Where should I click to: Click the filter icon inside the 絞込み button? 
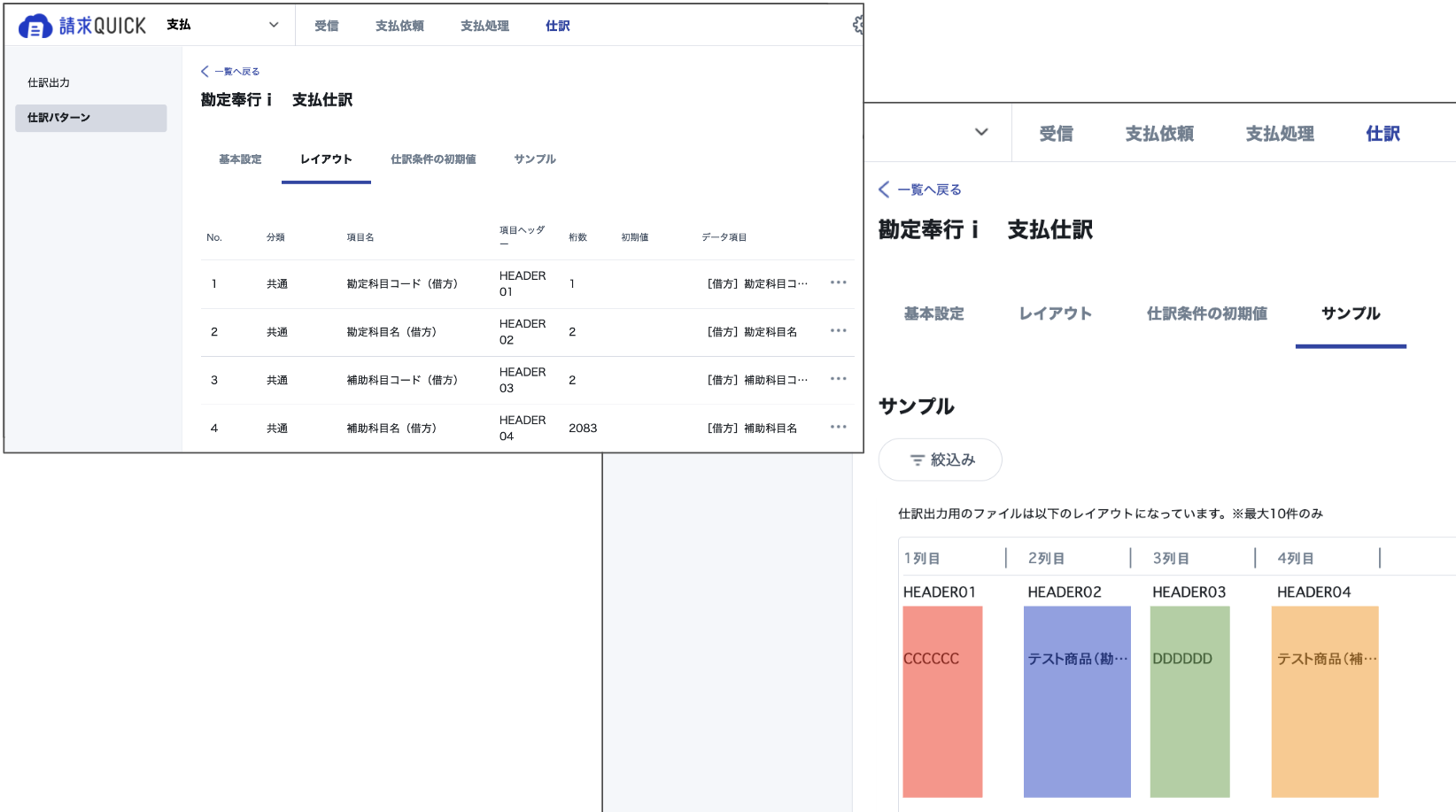coord(917,460)
